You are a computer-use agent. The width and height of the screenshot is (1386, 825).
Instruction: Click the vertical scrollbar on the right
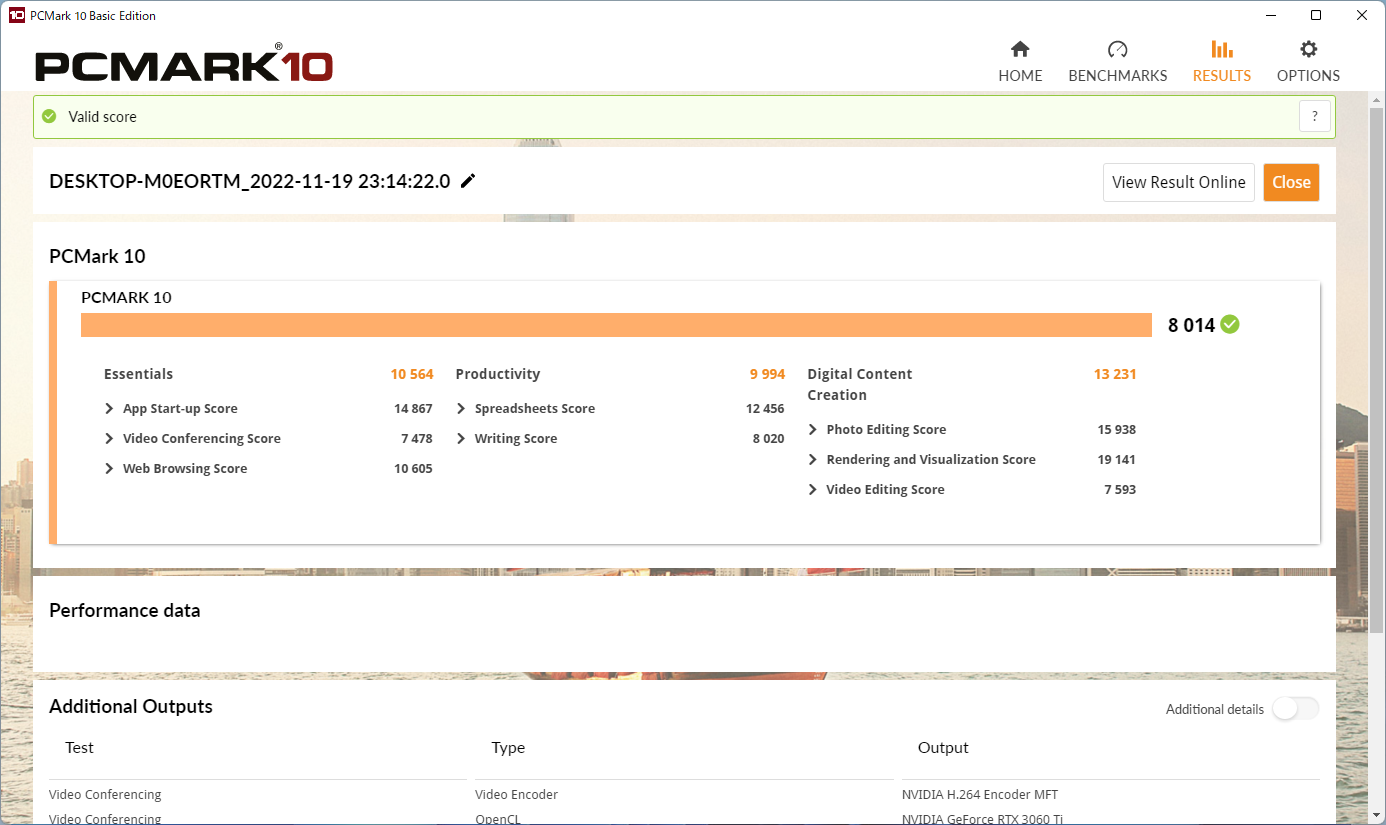[1377, 364]
